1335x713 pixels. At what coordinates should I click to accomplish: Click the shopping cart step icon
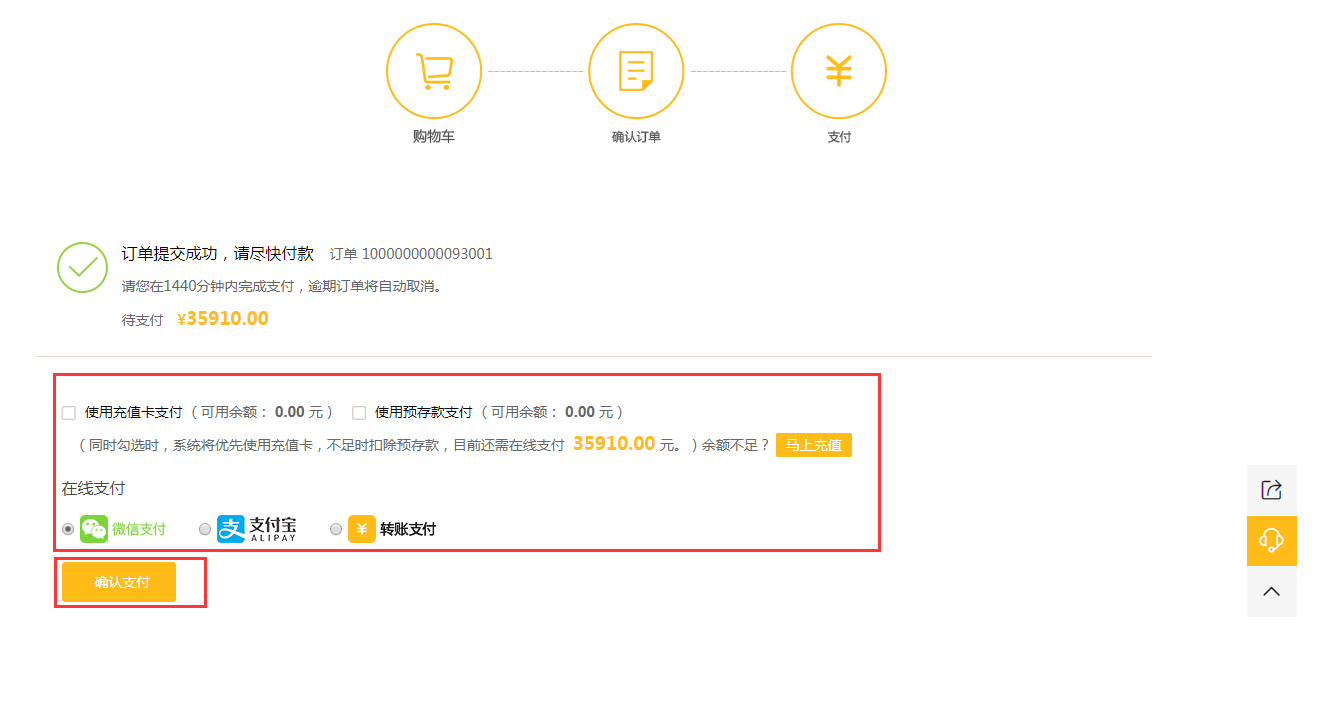(x=434, y=71)
